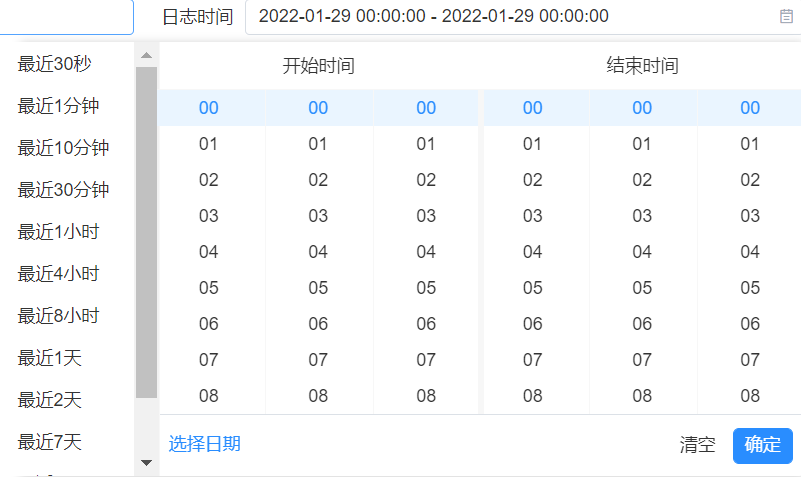The height and width of the screenshot is (477, 801).
Task: Choose the 最近1分钟 quick range
Action: (58, 106)
